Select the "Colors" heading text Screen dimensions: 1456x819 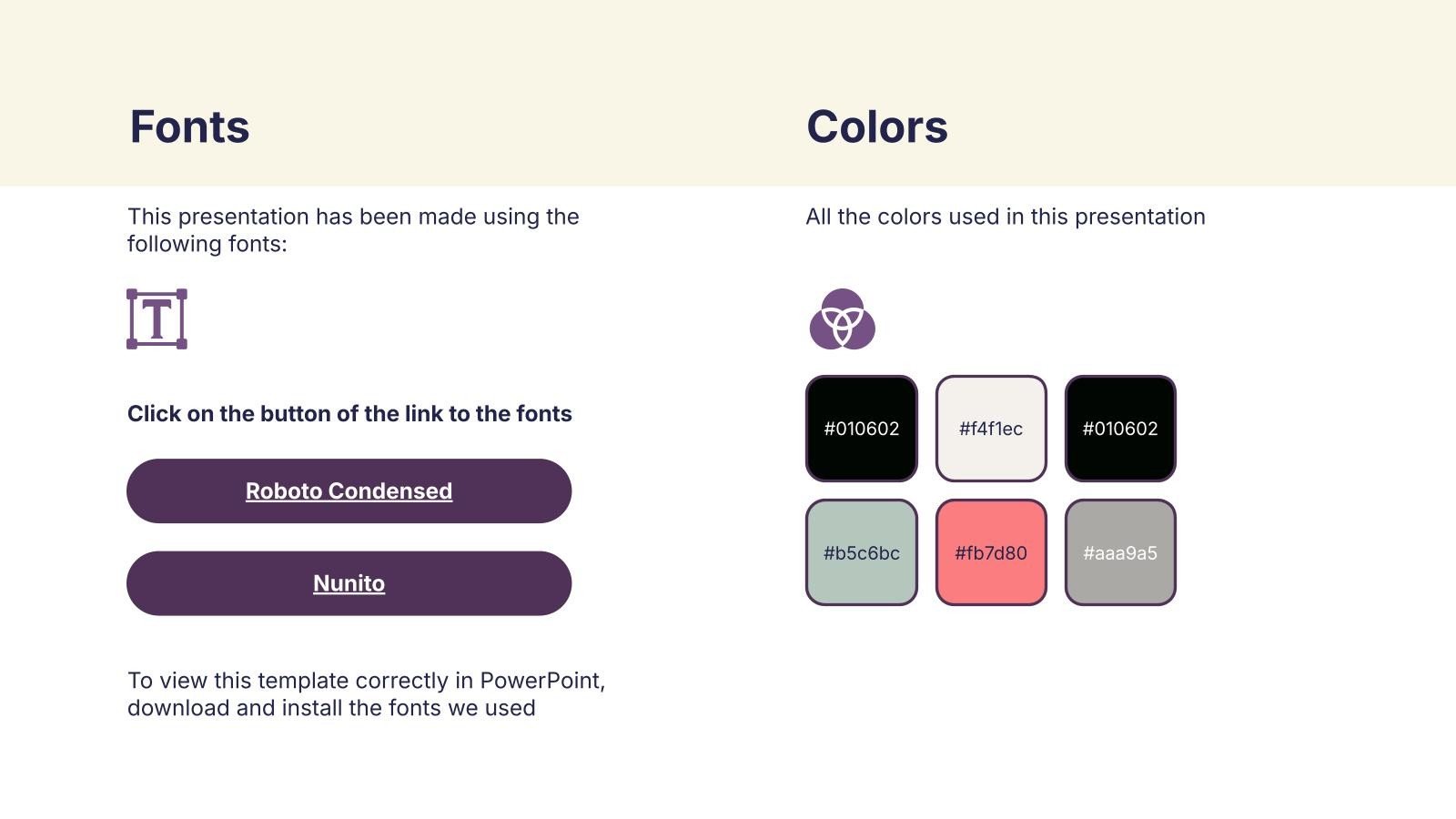click(876, 126)
